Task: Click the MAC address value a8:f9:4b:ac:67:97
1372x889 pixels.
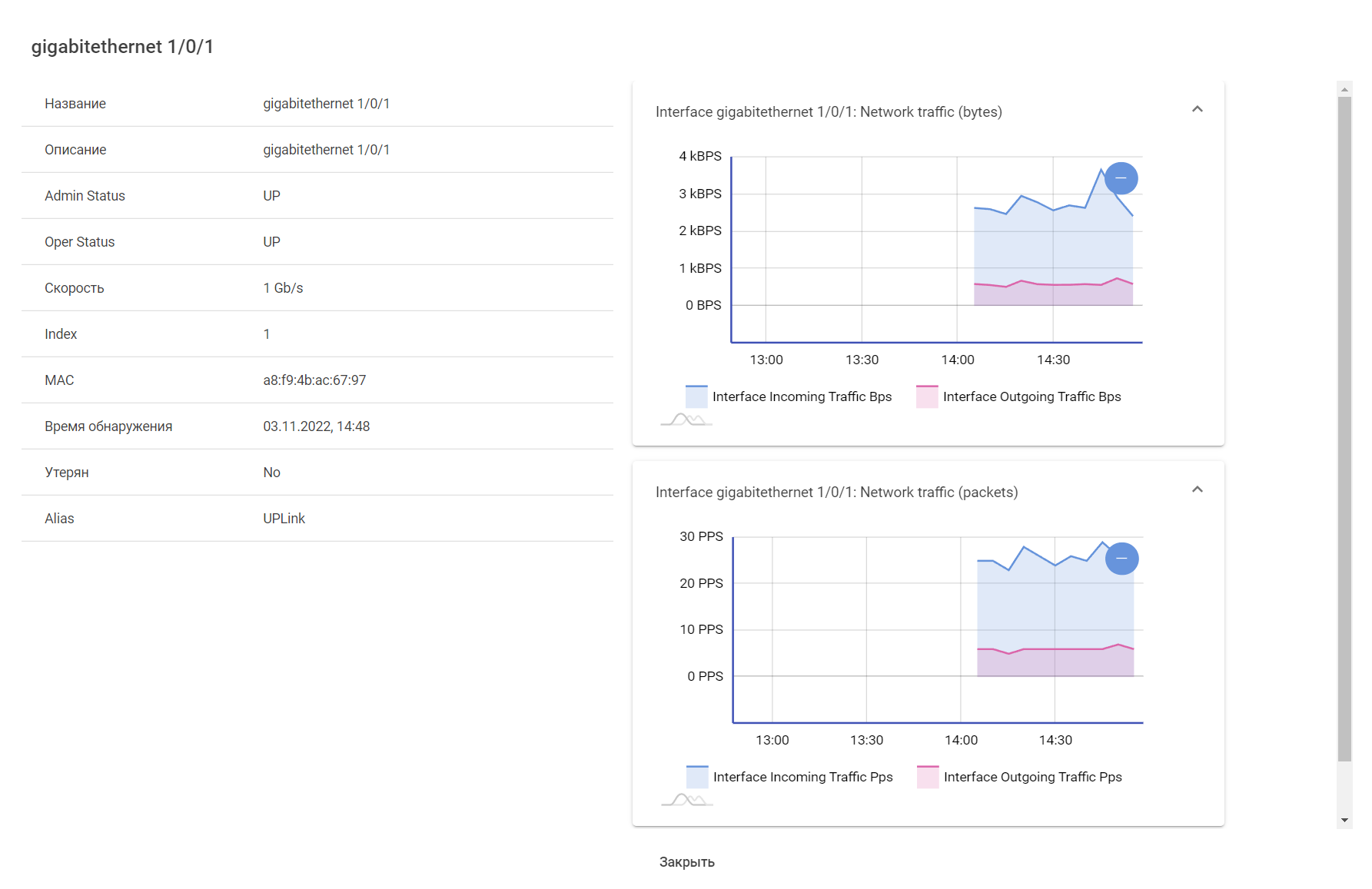Action: (314, 380)
